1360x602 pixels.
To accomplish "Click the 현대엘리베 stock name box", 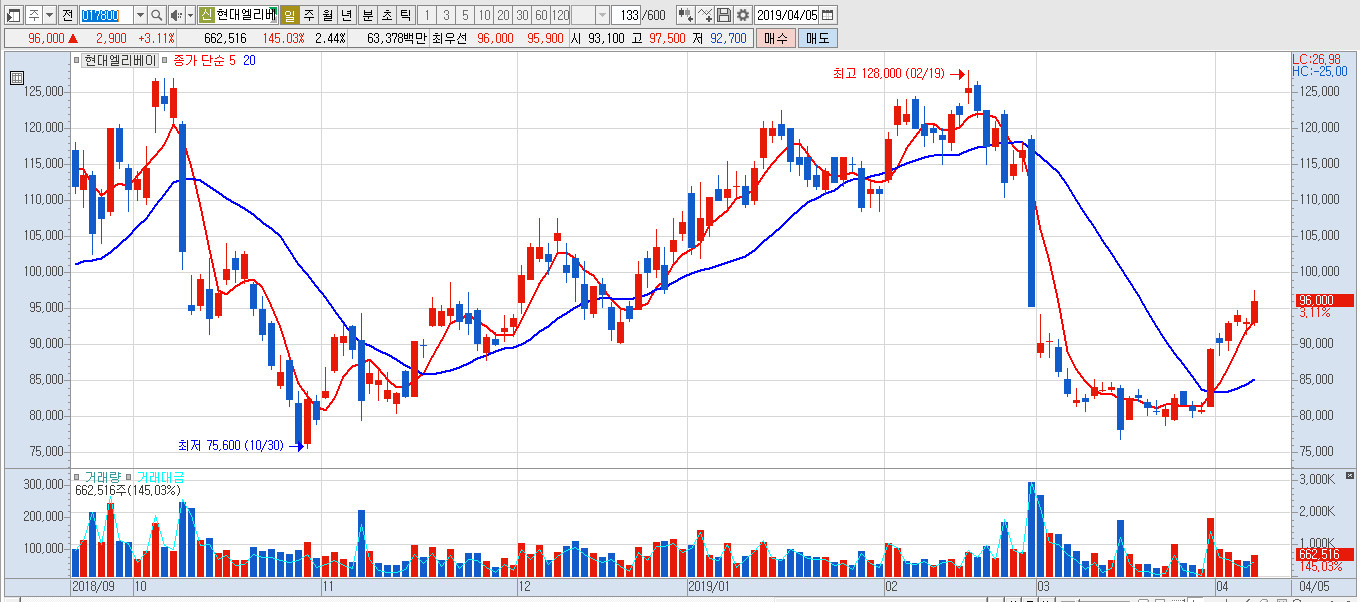I will 246,15.
